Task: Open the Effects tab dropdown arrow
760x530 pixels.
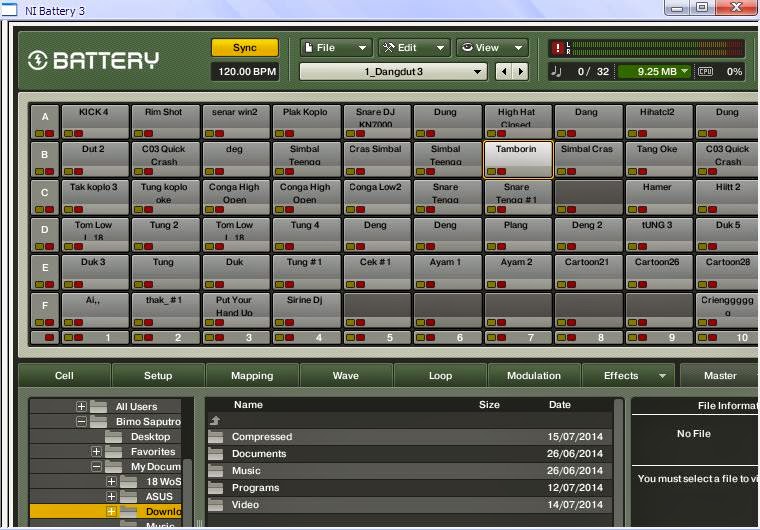Action: click(x=662, y=376)
